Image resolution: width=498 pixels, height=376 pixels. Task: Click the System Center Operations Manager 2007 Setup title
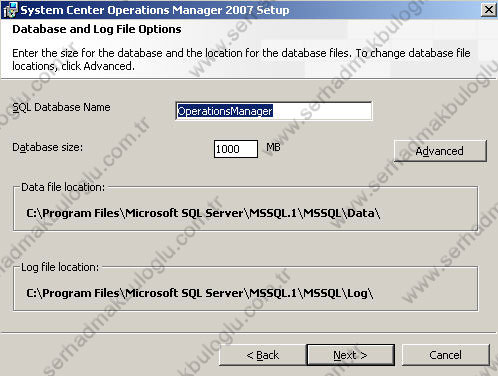(x=155, y=10)
